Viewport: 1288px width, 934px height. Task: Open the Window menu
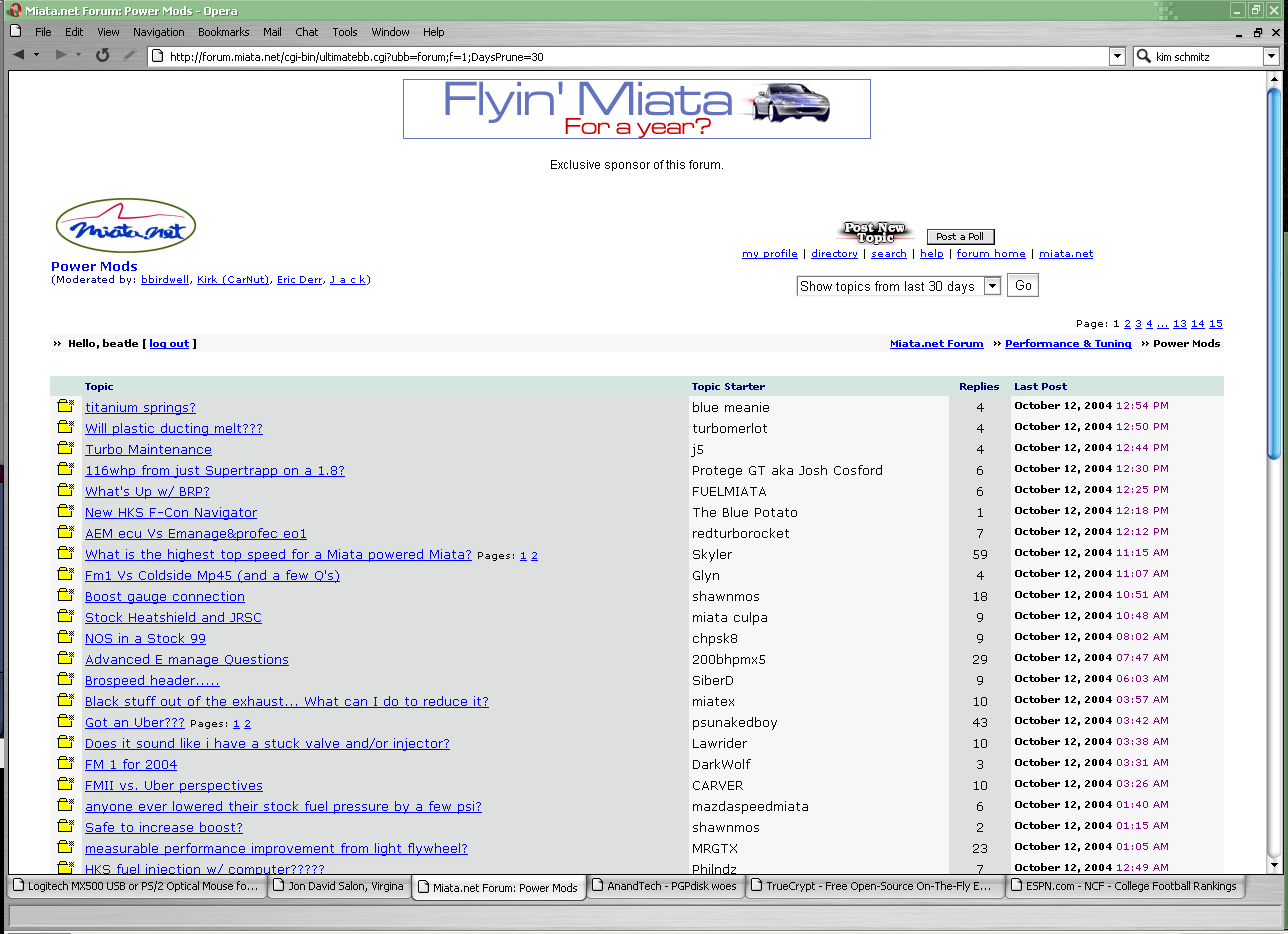390,32
